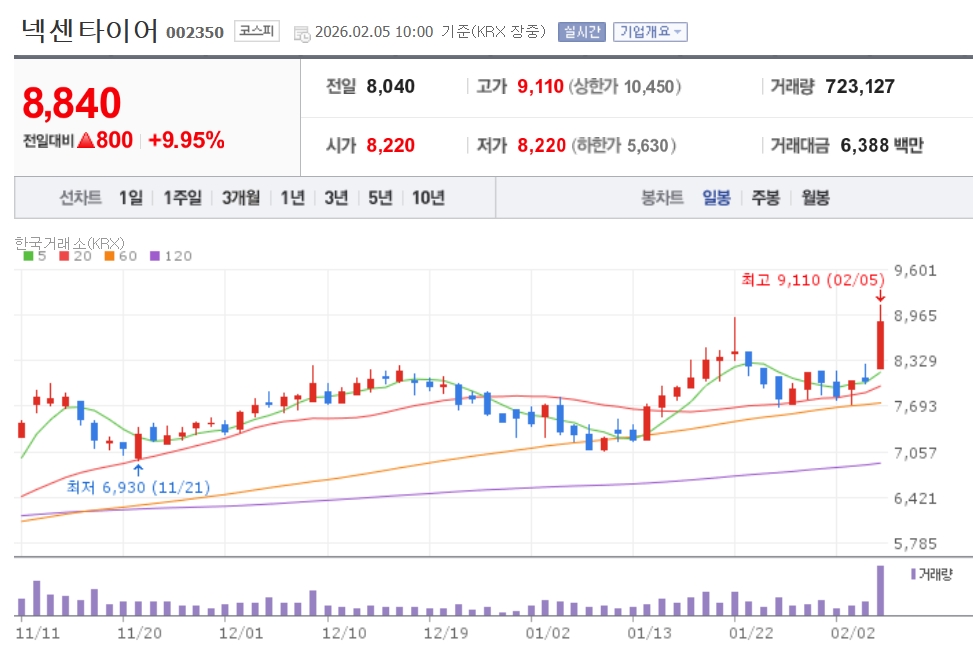Select the 1년 chart period
The height and width of the screenshot is (655, 973).
tap(292, 198)
